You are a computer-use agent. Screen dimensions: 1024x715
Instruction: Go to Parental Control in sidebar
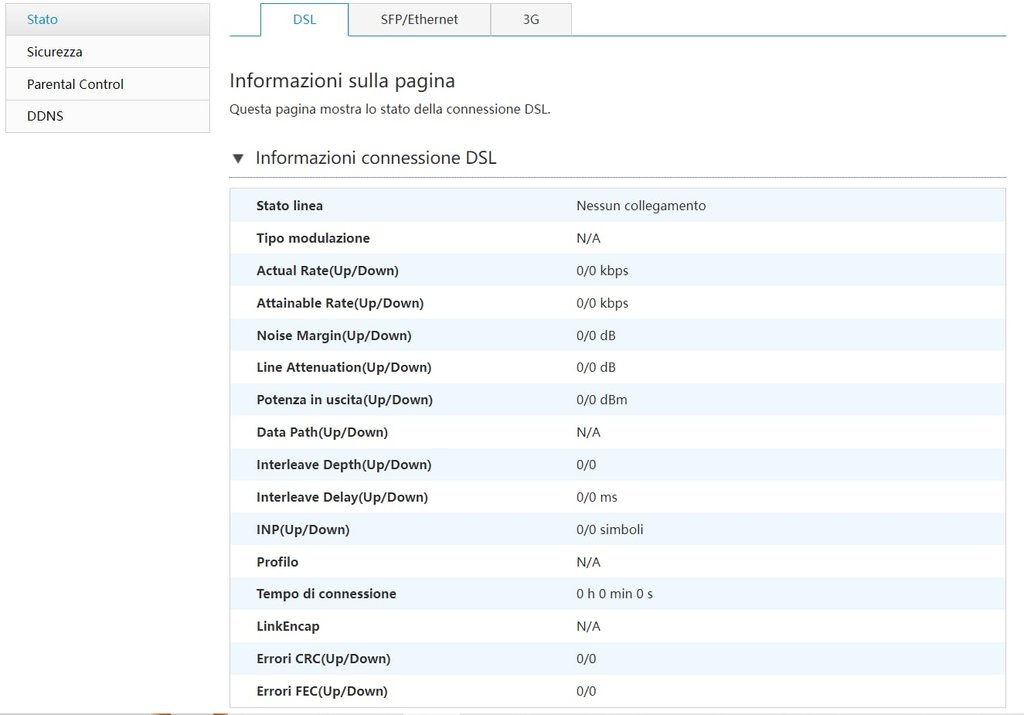(108, 84)
